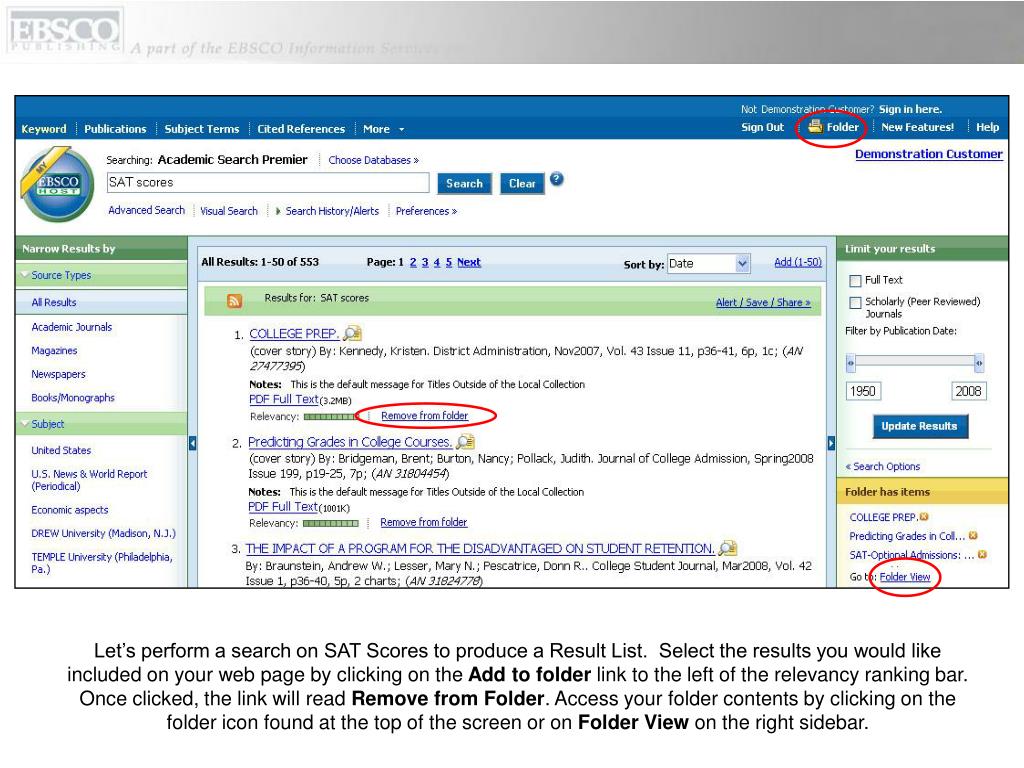Click Add (1-50) link

pos(797,262)
